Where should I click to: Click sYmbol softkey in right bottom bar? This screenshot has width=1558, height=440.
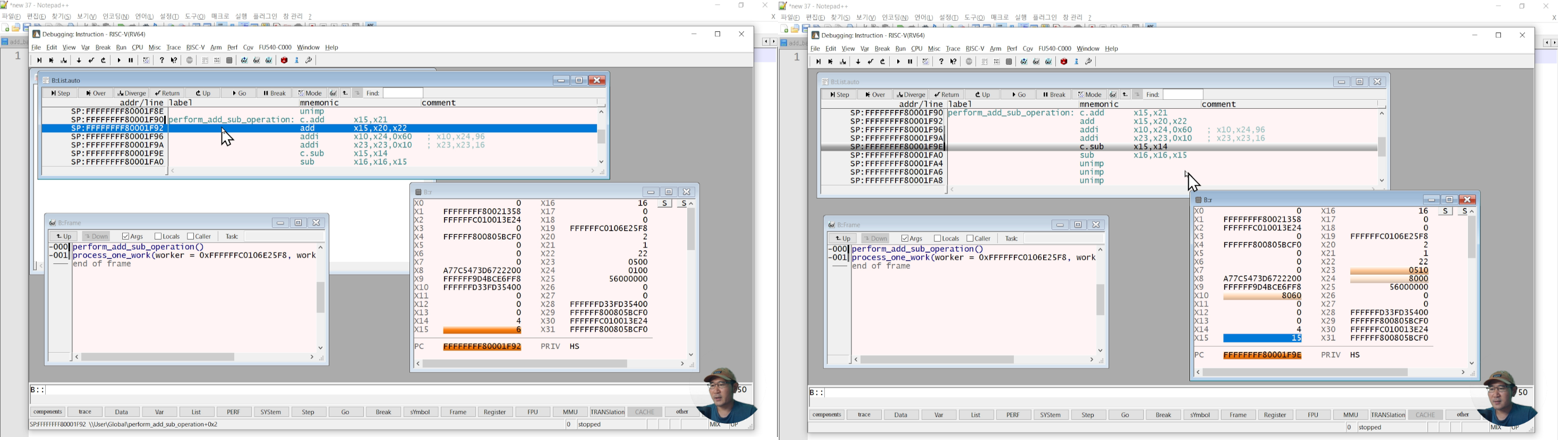click(1200, 414)
